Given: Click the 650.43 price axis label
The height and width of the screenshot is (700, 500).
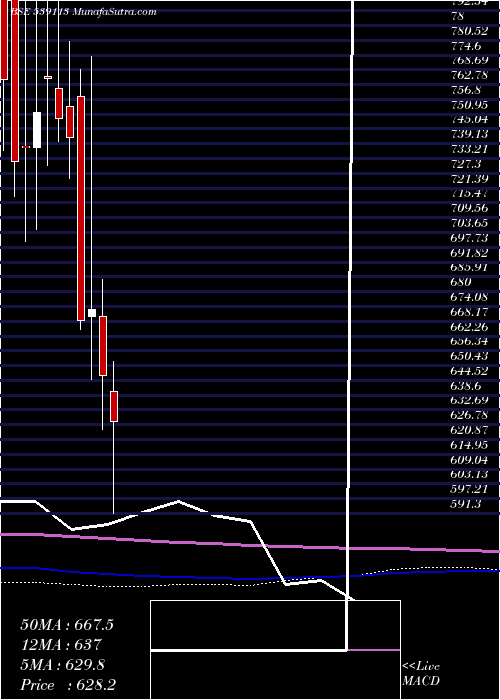Looking at the screenshot, I should click(x=469, y=356).
